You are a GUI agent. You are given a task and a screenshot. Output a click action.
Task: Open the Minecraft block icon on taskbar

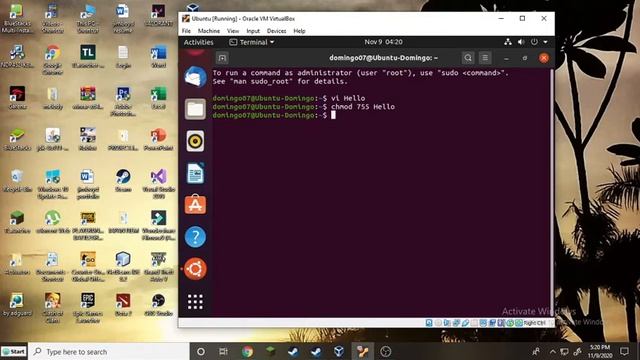coord(270,351)
